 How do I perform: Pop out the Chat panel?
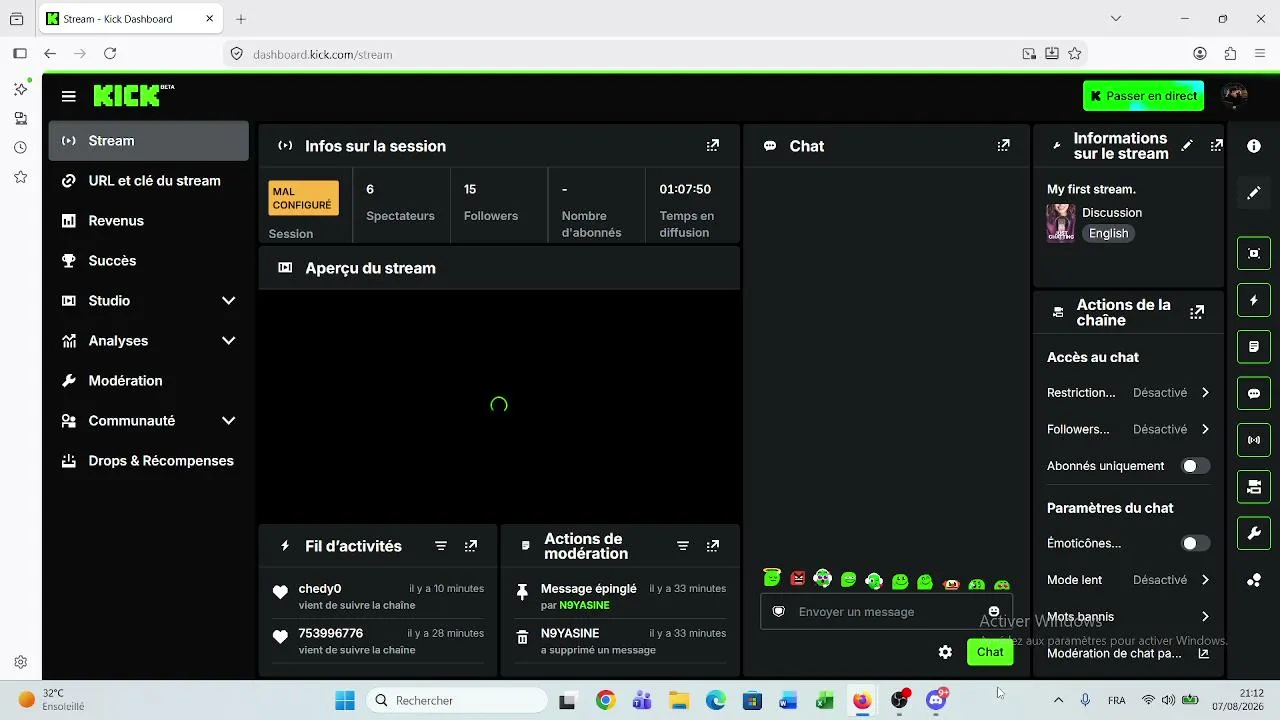coord(1004,146)
